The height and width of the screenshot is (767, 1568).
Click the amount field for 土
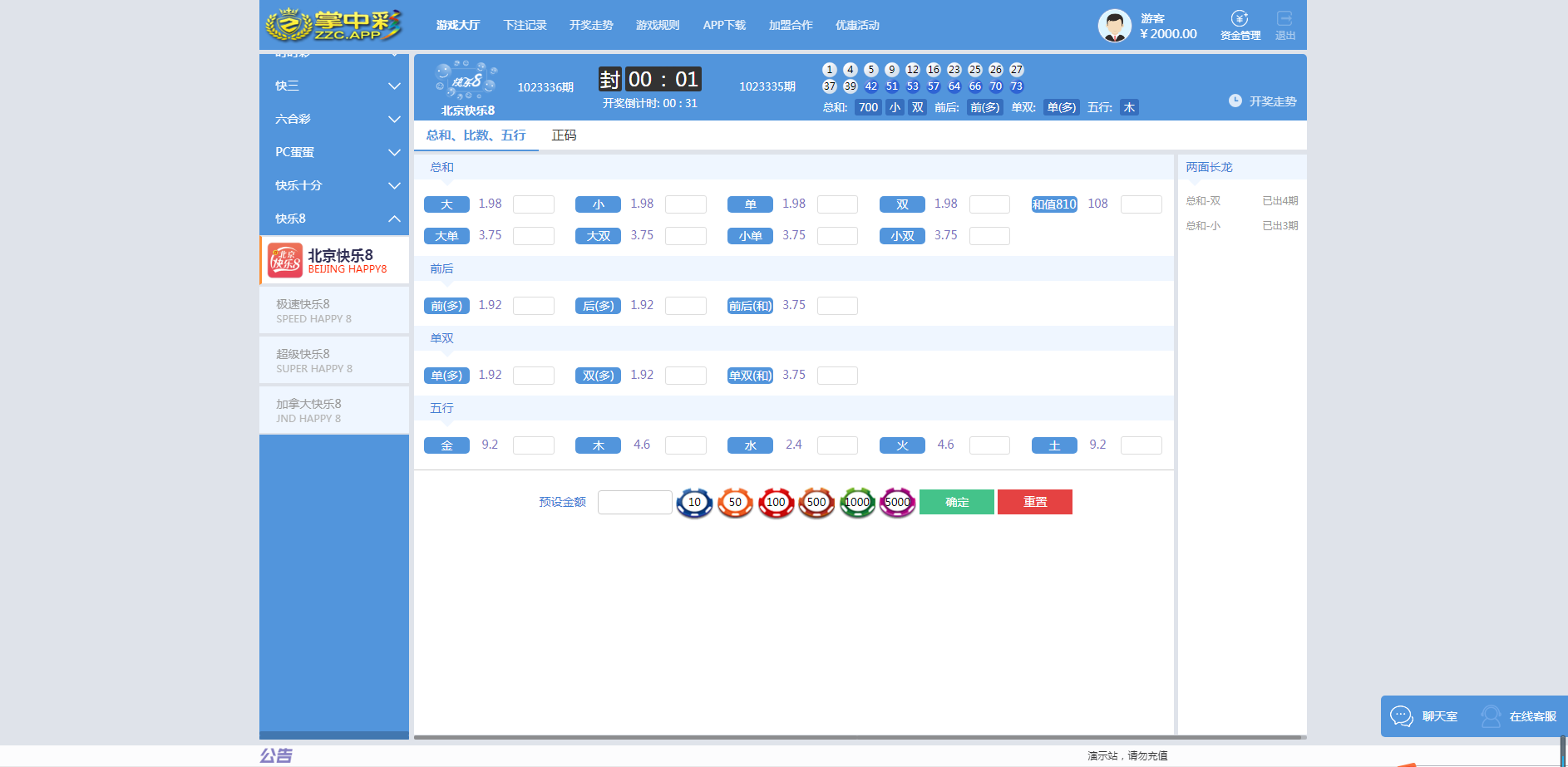[1141, 445]
